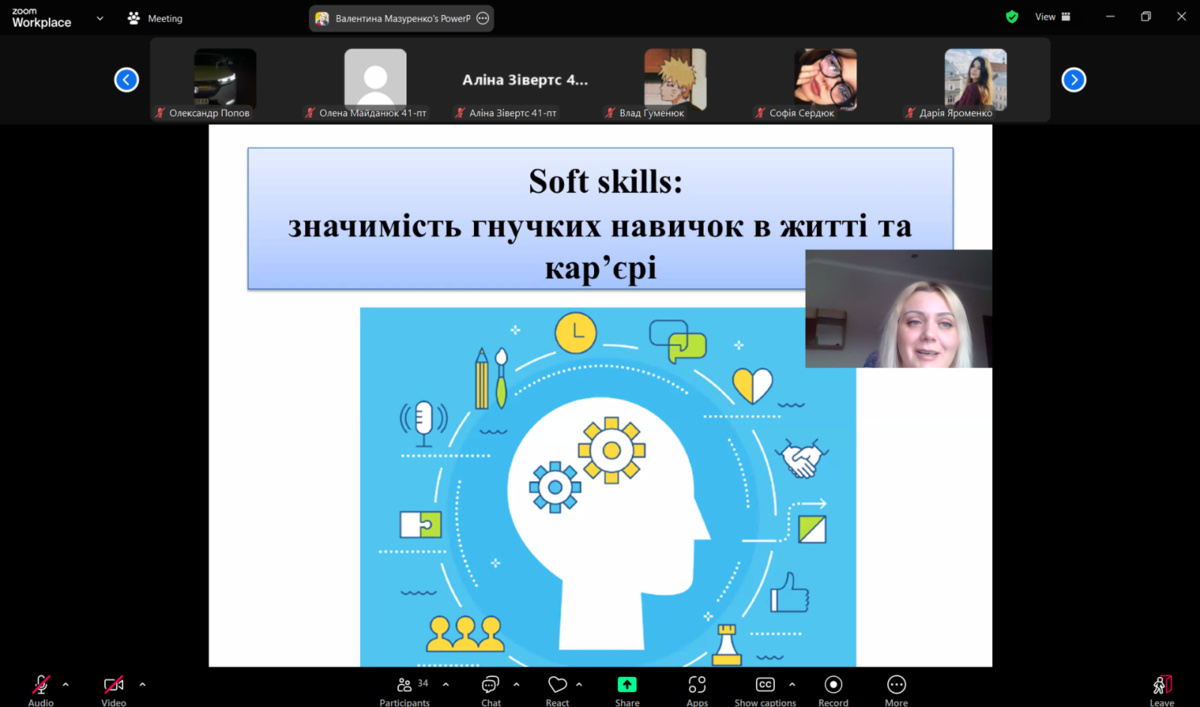Show next participants with right arrow
Screen dimensions: 1200x707
[x=1073, y=80]
